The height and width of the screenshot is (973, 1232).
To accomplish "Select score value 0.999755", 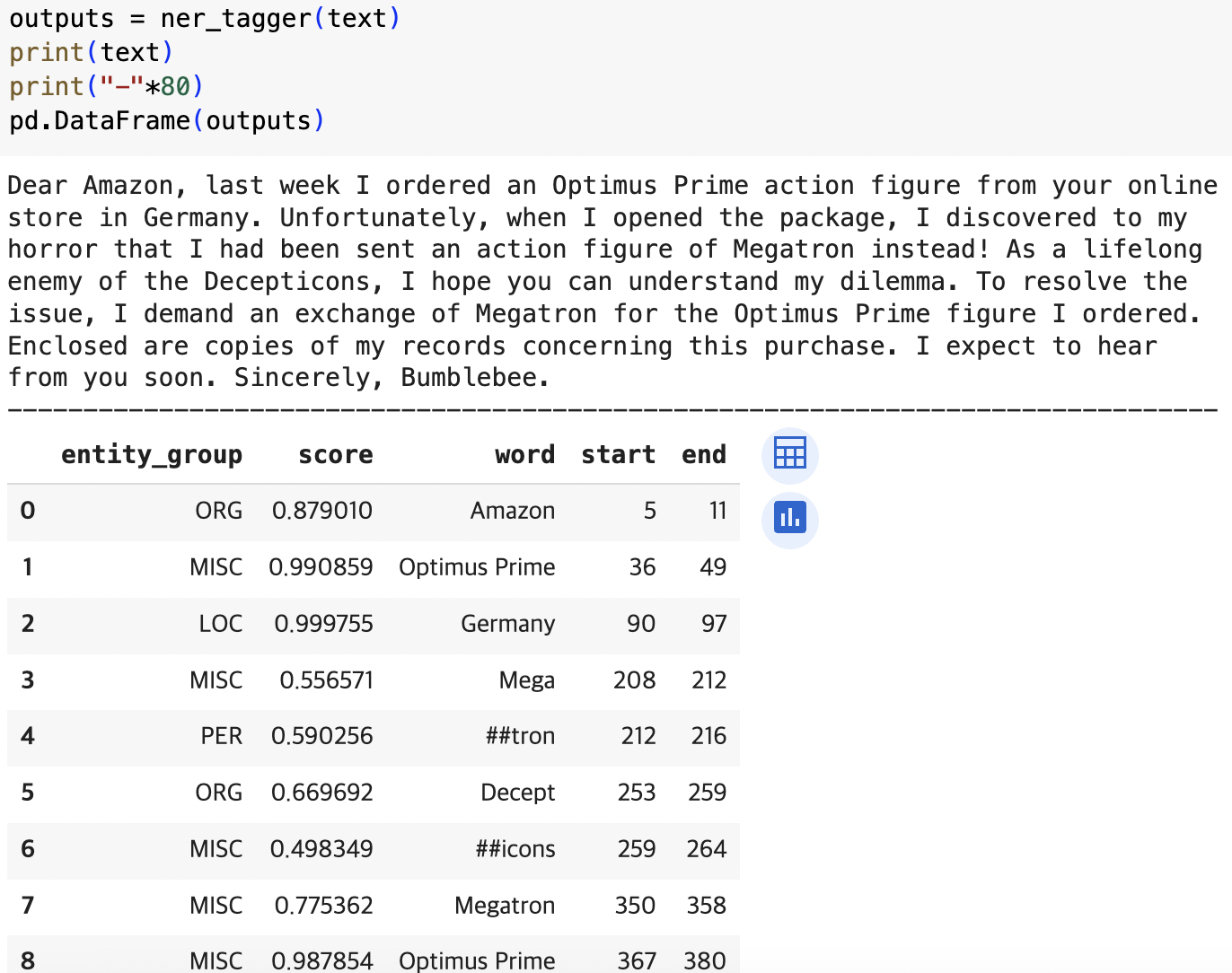I will tap(323, 624).
